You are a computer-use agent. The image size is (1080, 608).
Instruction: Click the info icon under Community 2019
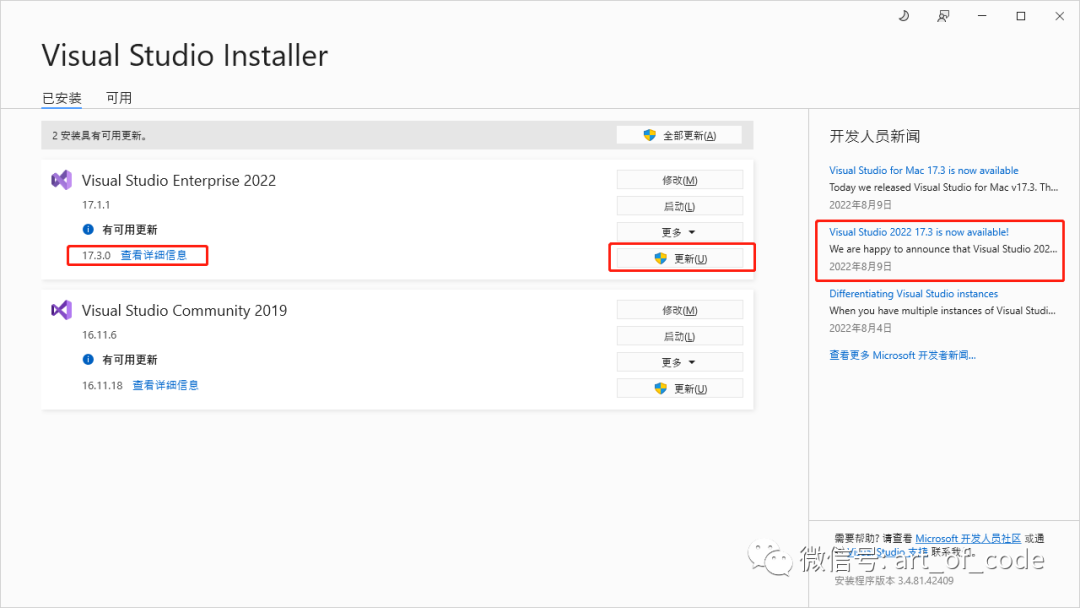click(88, 359)
